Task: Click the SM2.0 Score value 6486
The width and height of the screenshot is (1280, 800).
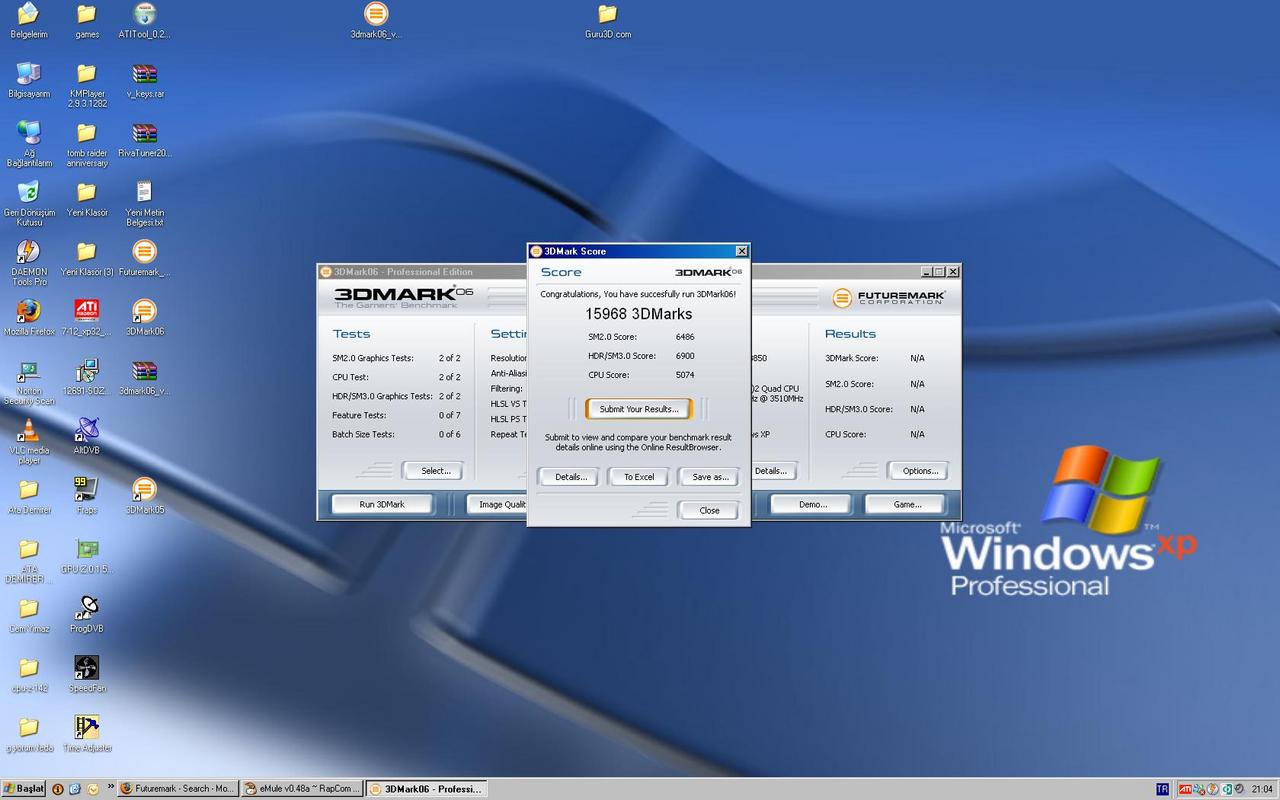Action: [684, 337]
